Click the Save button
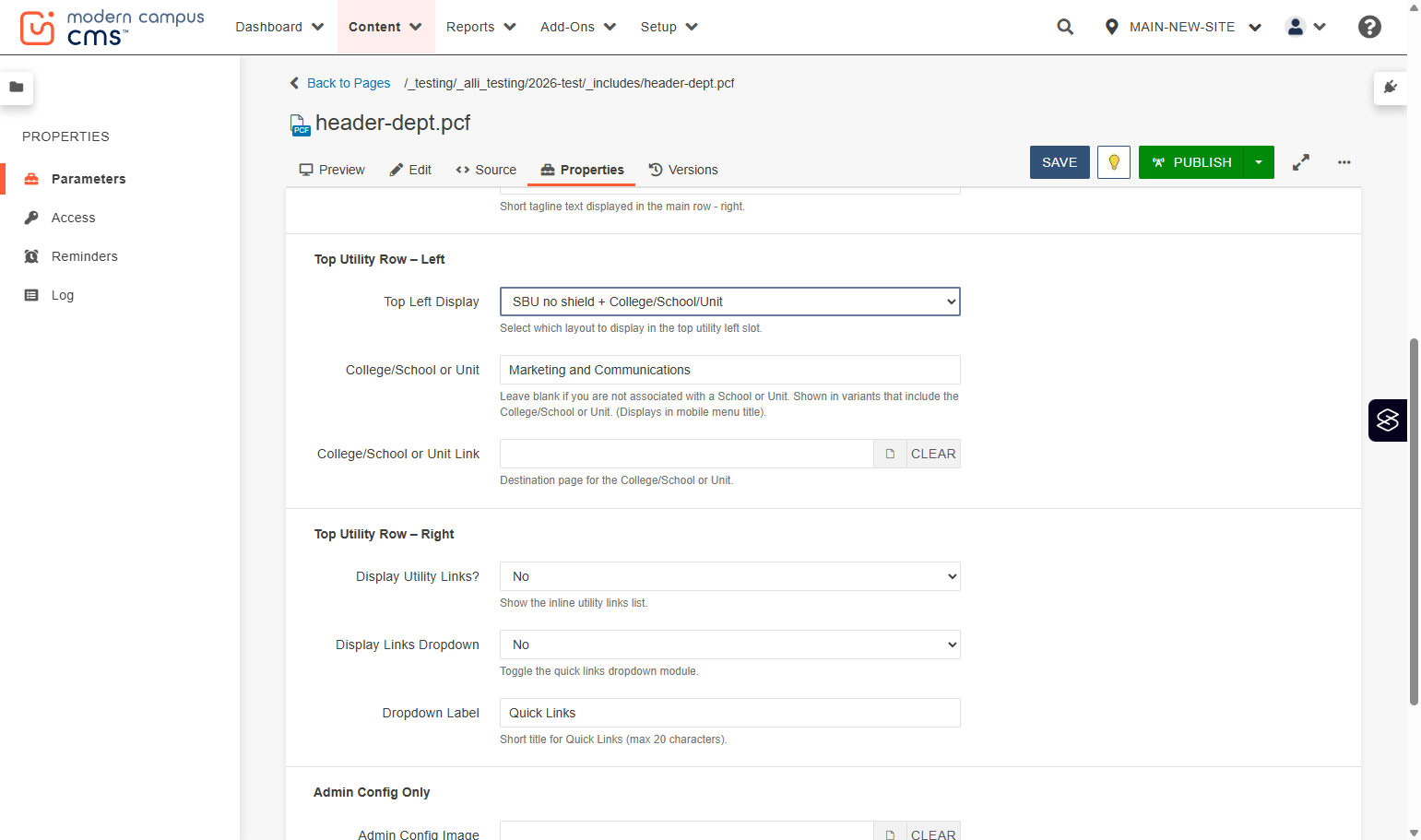1421x840 pixels. coord(1060,162)
